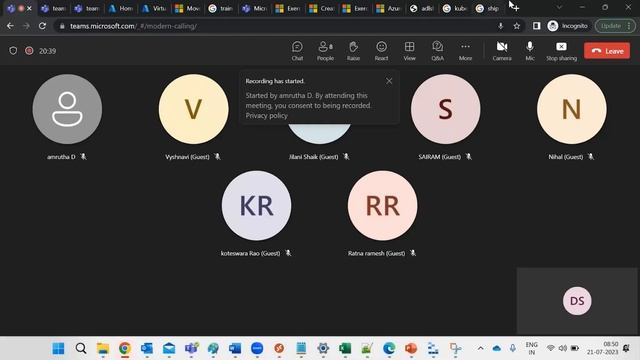This screenshot has width=640, height=360.
Task: Select amrutha D participant avatar
Action: coord(67,109)
